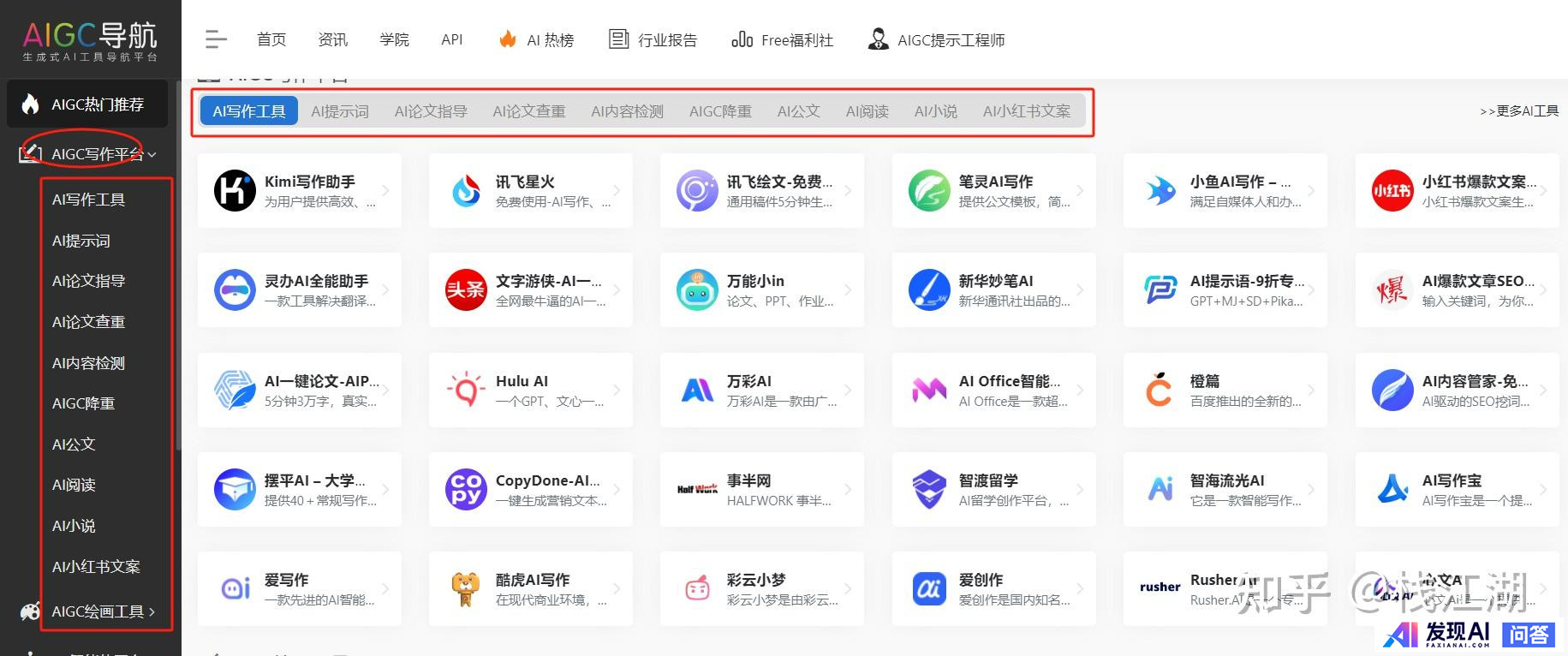1568x656 pixels.
Task: Open the 新华妙笔AI blue icon
Action: tap(929, 289)
